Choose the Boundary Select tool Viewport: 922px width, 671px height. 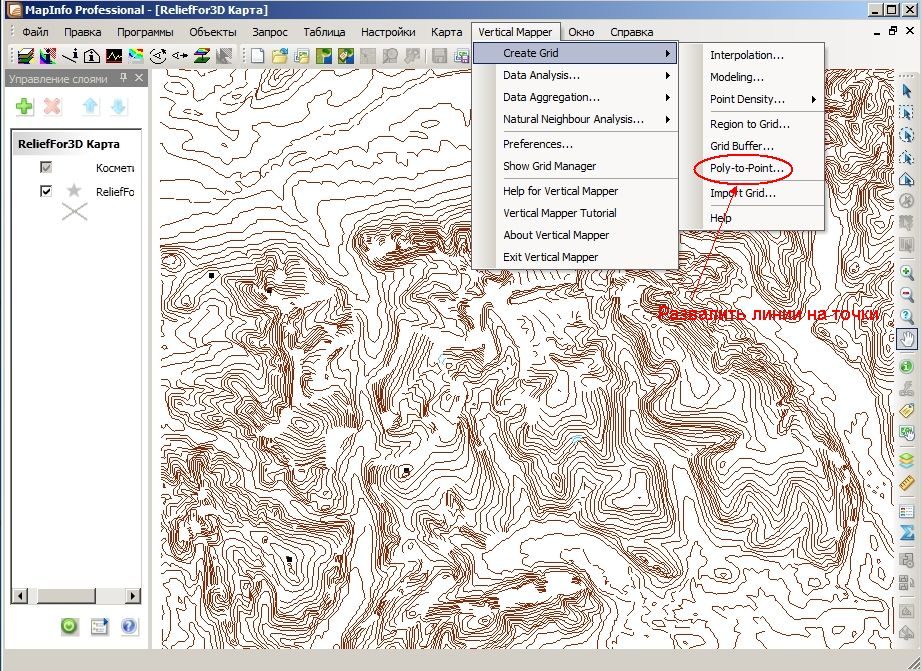point(906,179)
